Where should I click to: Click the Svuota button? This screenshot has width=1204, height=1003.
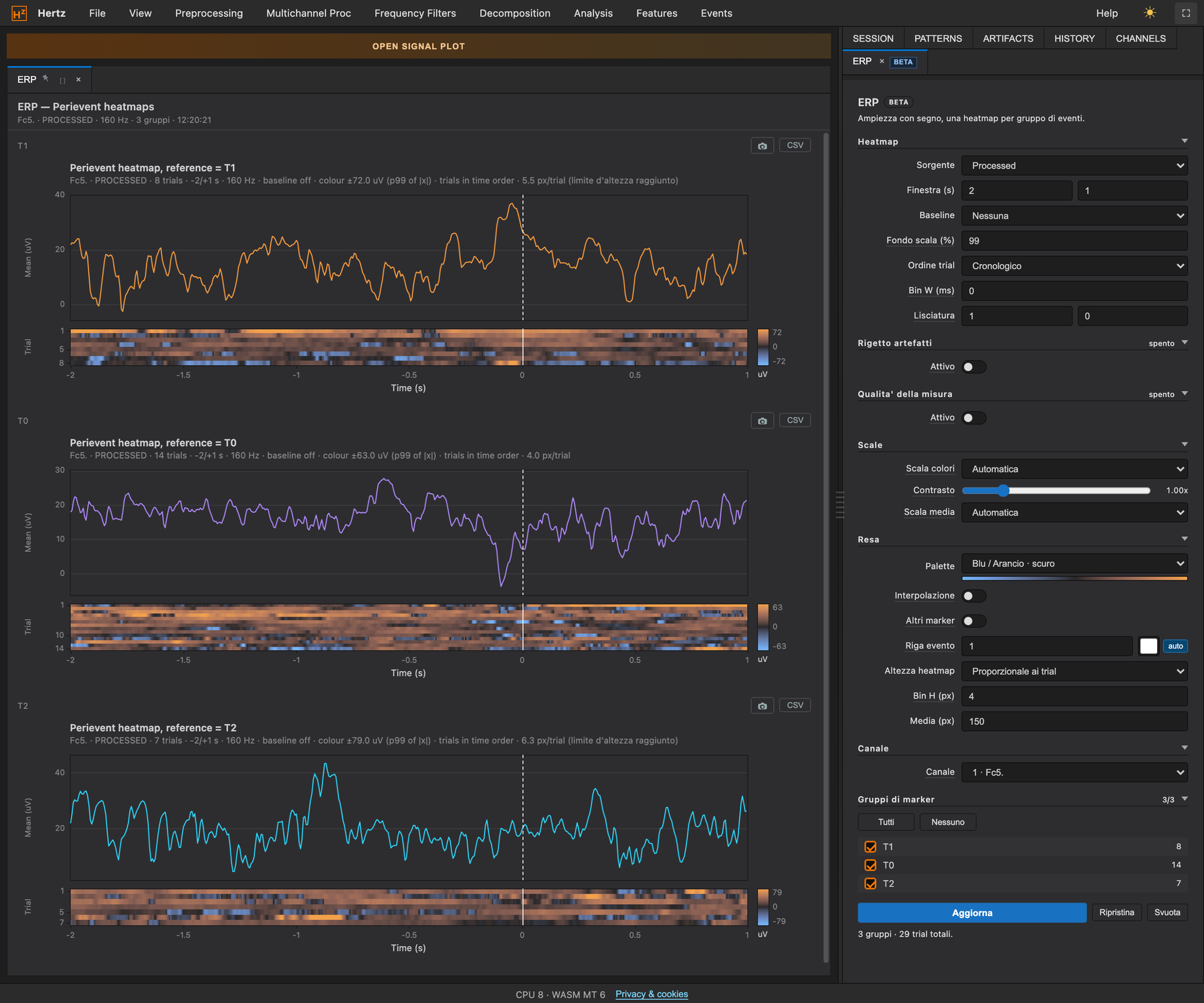click(x=1167, y=913)
